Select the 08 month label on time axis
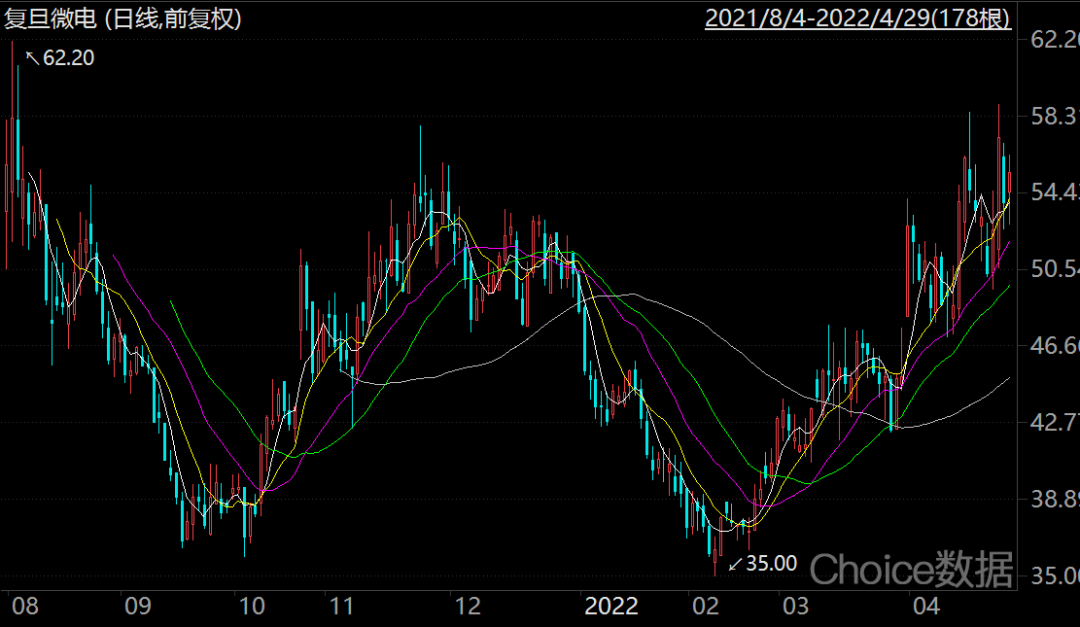 coord(23,606)
